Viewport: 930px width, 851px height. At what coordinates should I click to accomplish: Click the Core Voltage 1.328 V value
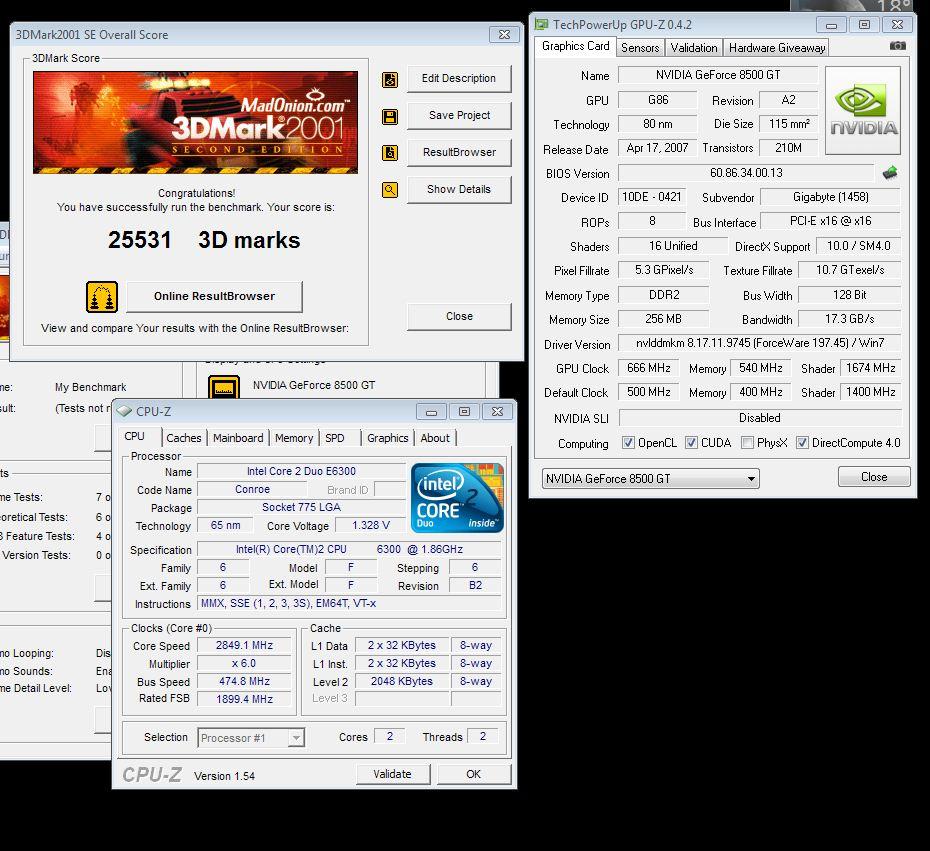[x=370, y=525]
